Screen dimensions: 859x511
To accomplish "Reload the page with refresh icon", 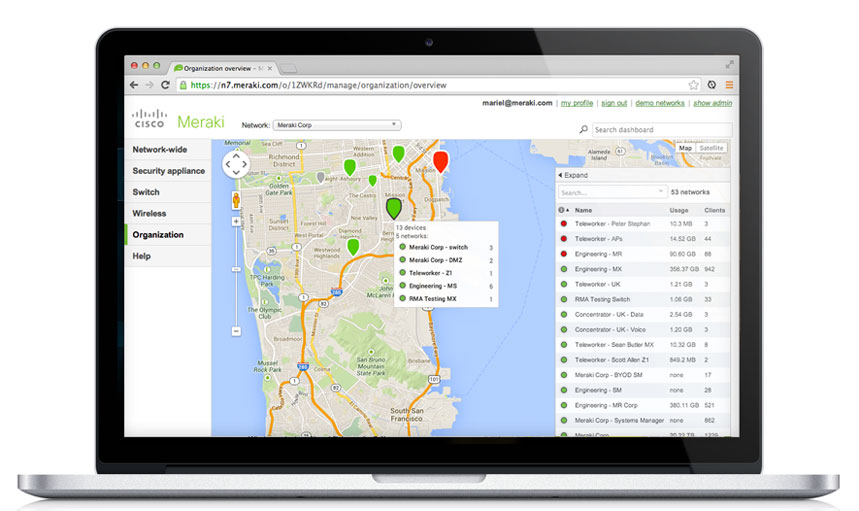I will [x=165, y=85].
